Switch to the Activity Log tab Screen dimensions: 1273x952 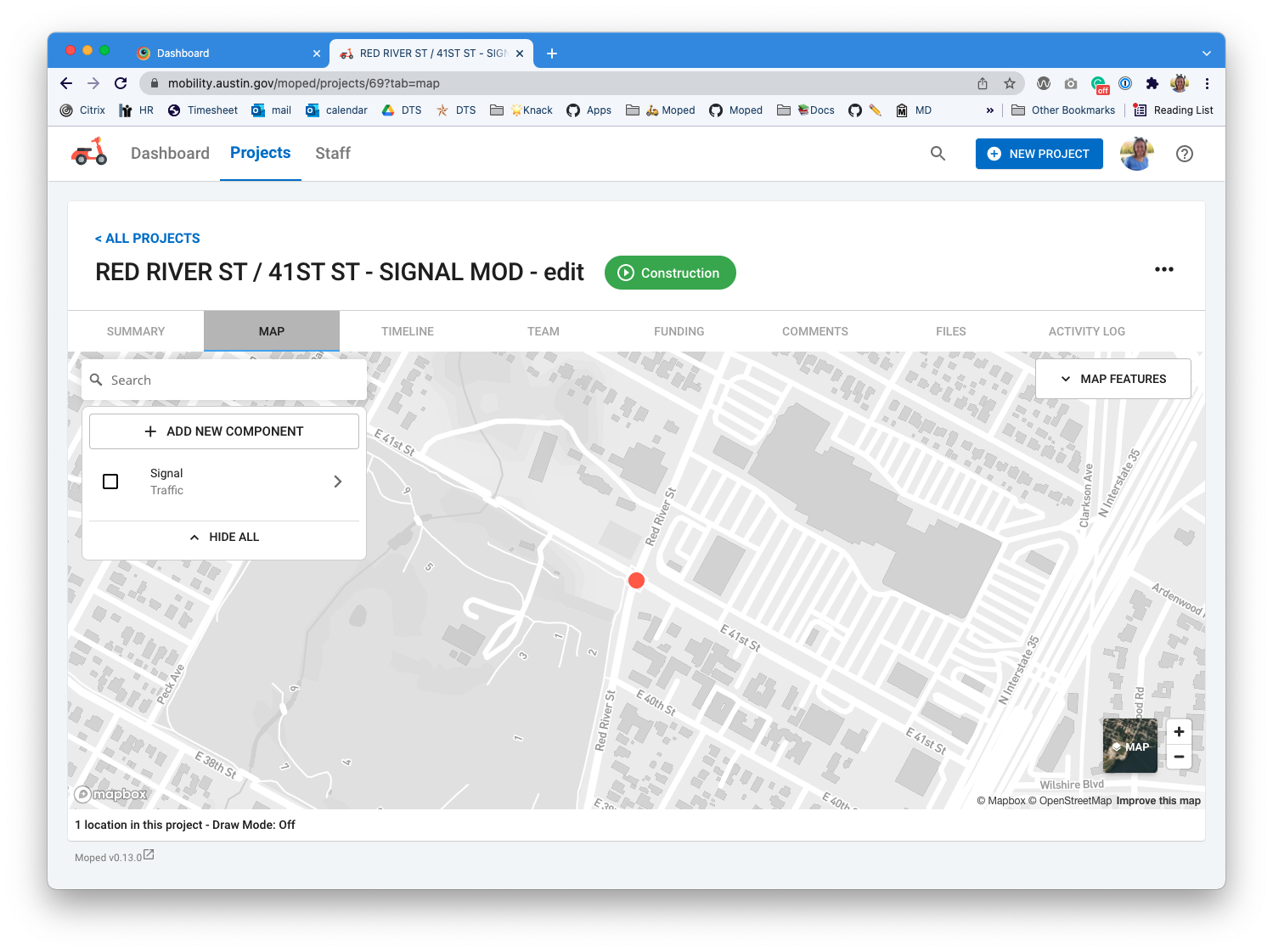click(1087, 331)
